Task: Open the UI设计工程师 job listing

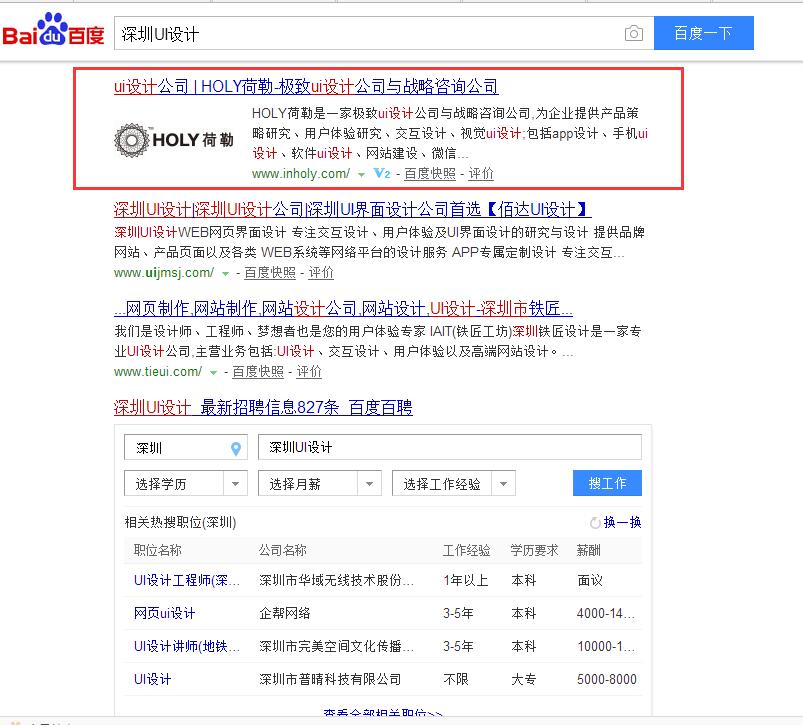Action: [x=186, y=580]
